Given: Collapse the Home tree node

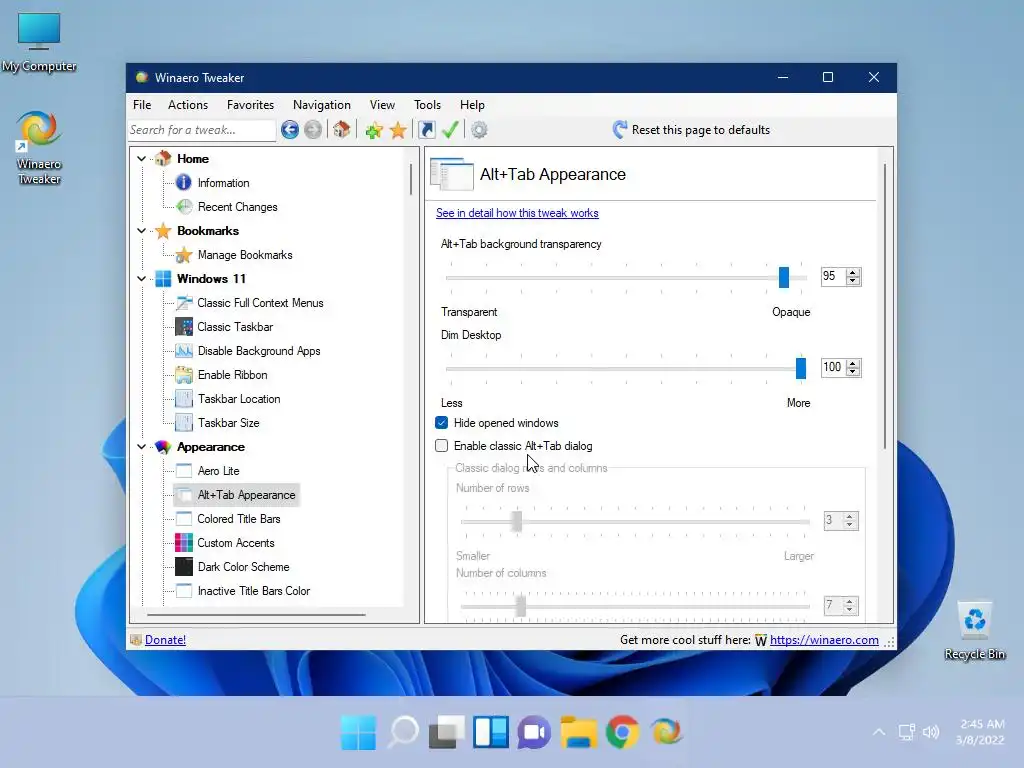Looking at the screenshot, I should pos(141,159).
